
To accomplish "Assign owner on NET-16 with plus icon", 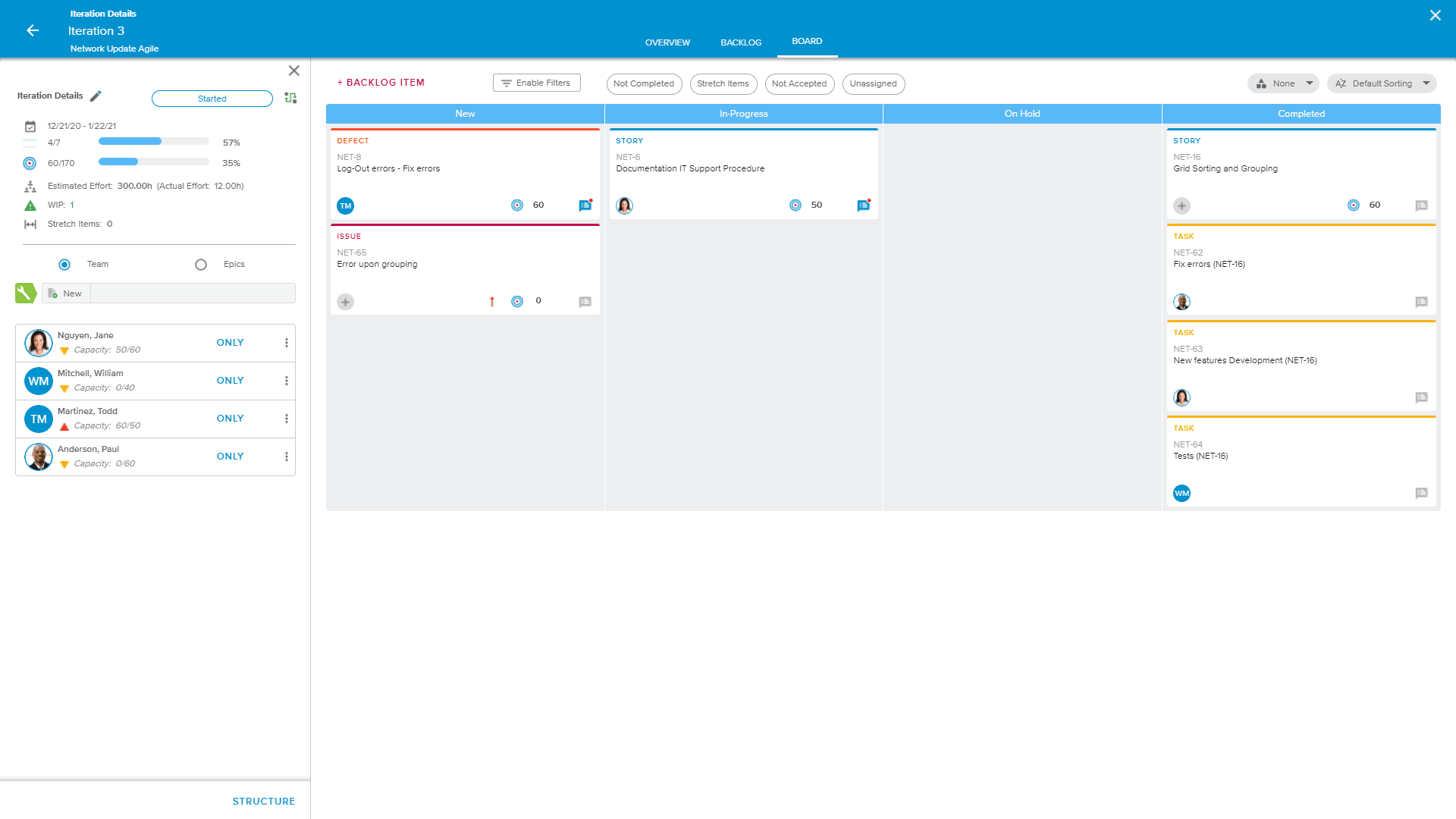I will tap(1181, 206).
